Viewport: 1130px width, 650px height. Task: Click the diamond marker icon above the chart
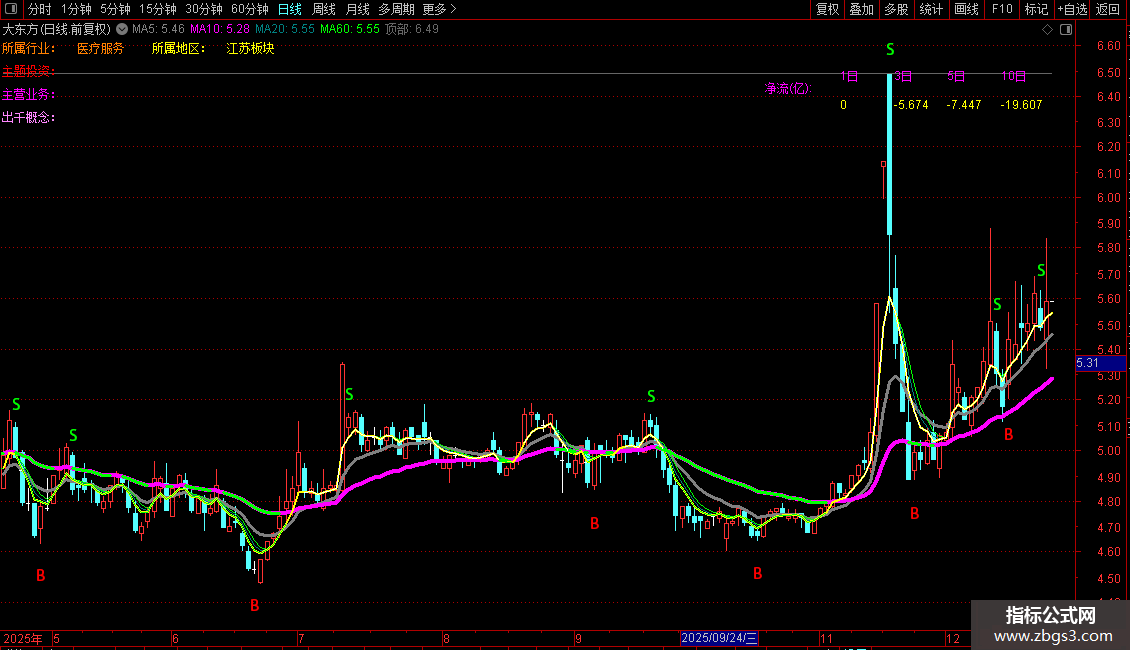pyautogui.click(x=1047, y=30)
